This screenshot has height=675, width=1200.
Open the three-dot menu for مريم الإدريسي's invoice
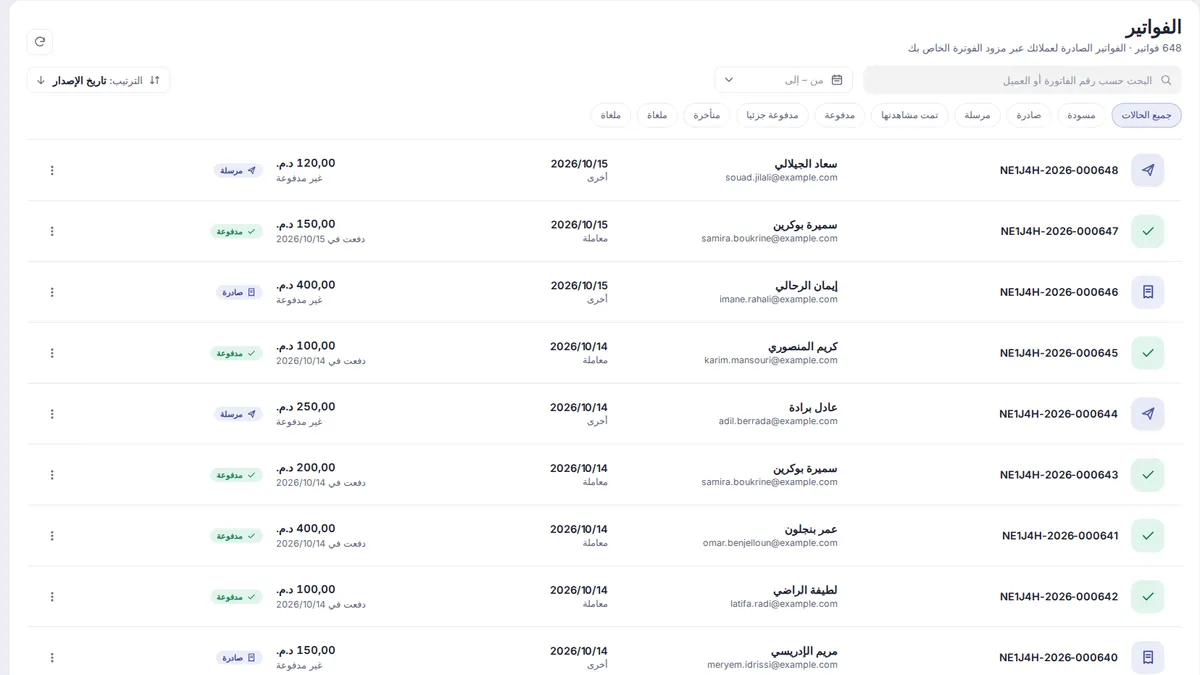pos(52,658)
